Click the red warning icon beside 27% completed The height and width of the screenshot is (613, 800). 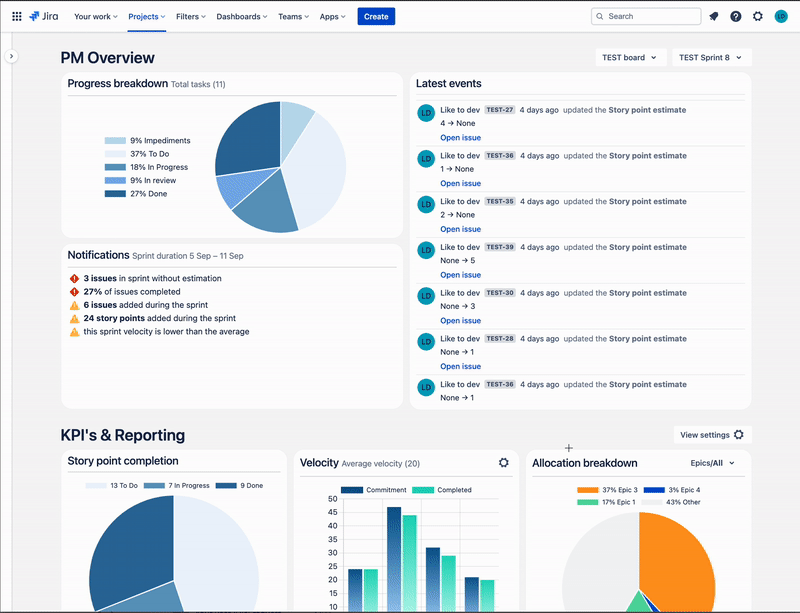pyautogui.click(x=74, y=291)
